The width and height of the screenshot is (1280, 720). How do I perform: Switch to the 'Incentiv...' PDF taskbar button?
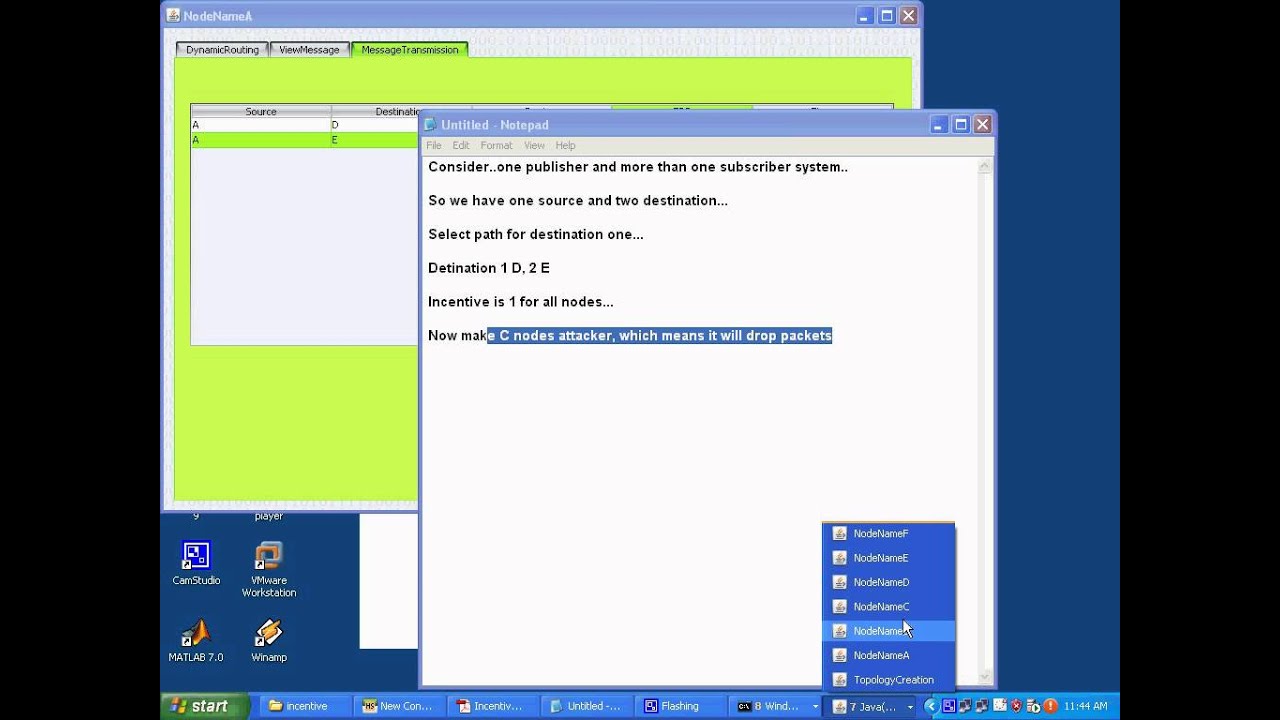(x=495, y=706)
